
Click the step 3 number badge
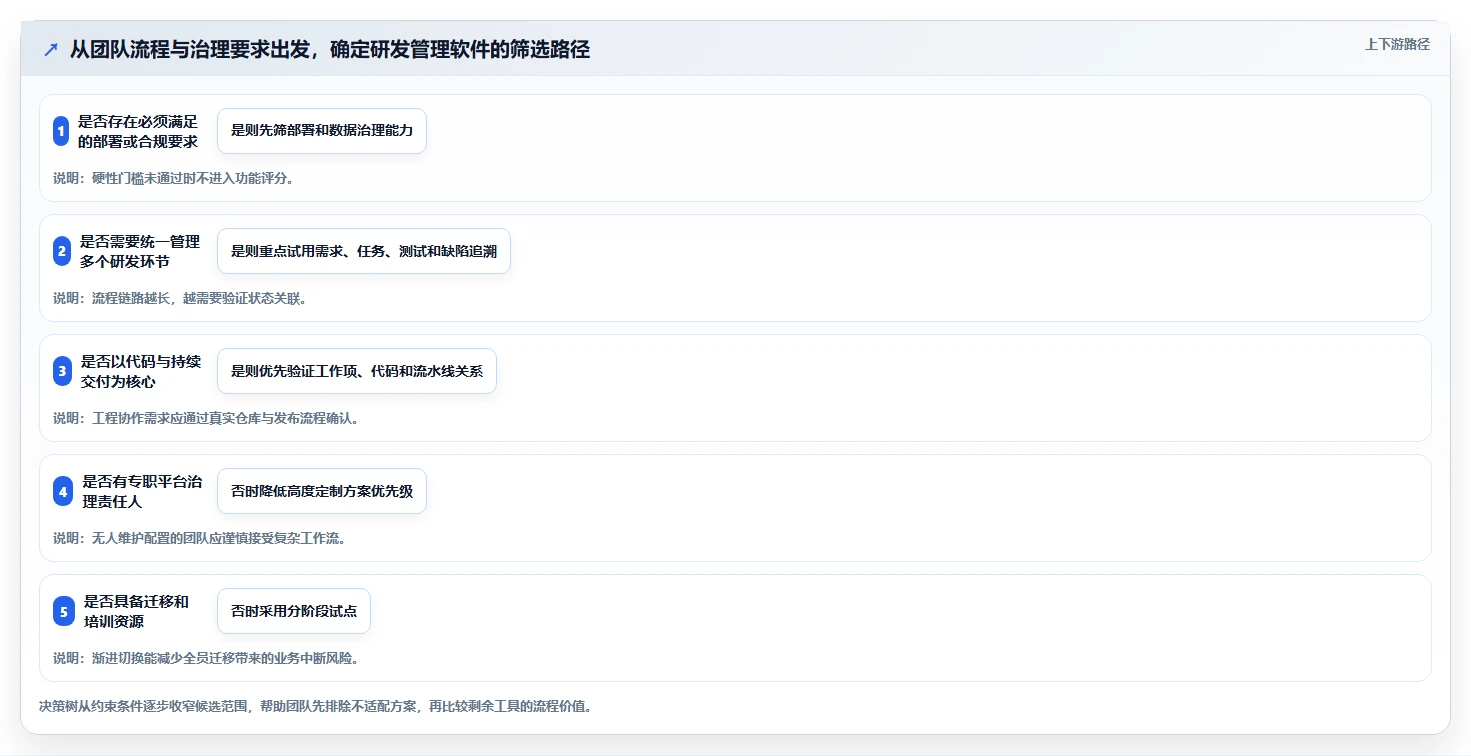[62, 371]
